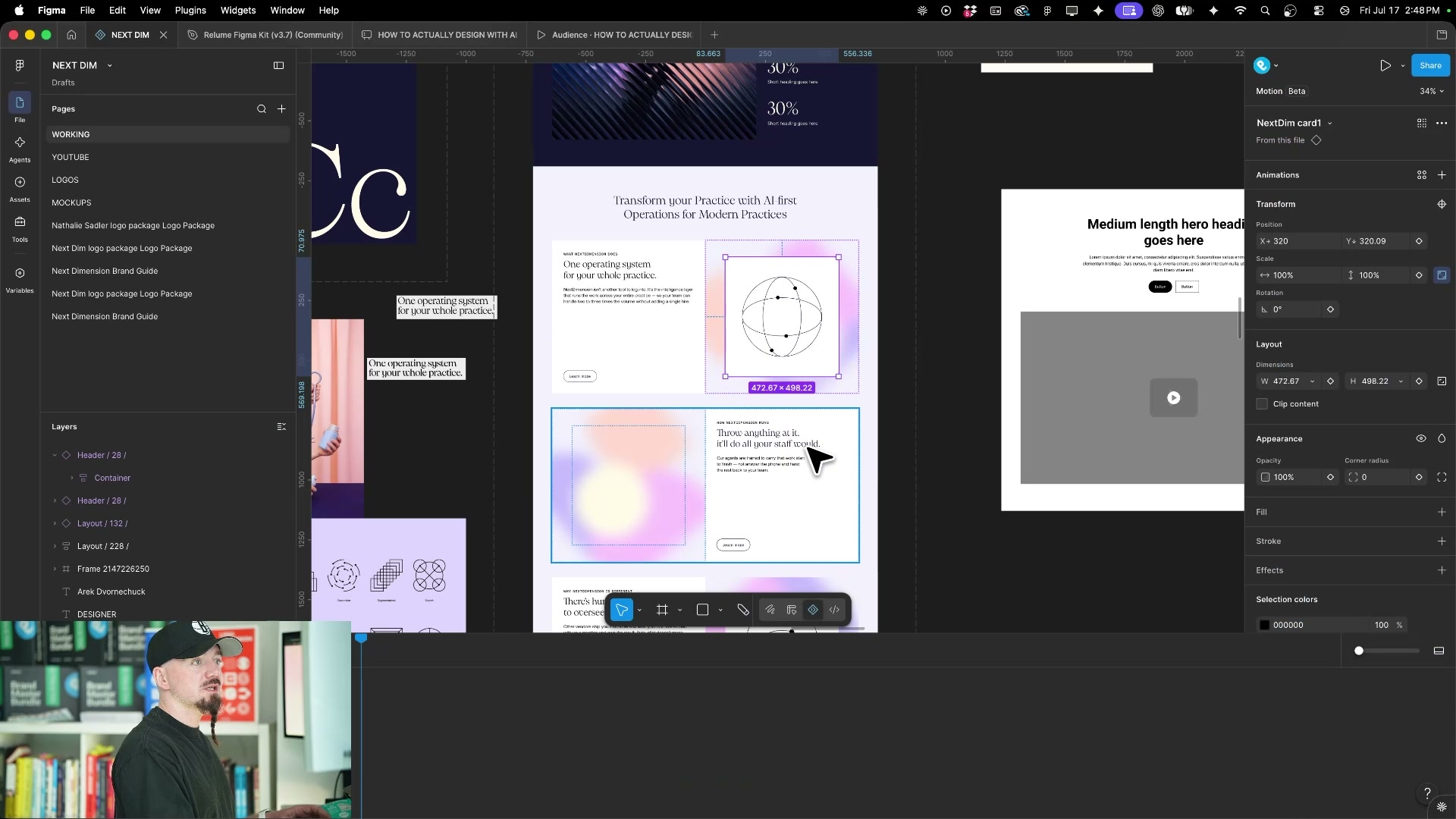
Task: Select the YOUTUBE page
Action: pyautogui.click(x=71, y=157)
